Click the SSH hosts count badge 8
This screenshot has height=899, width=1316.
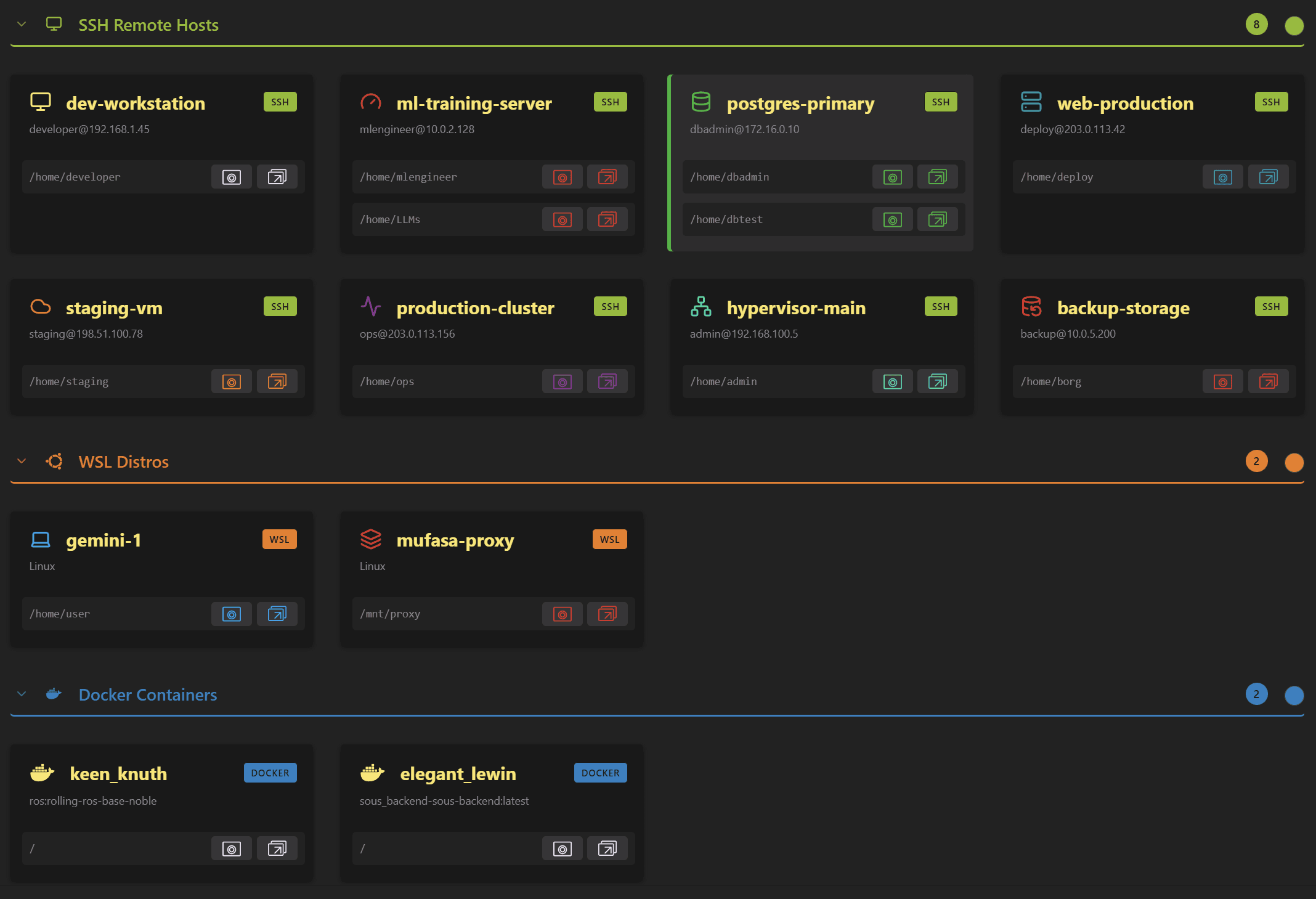pos(1256,25)
